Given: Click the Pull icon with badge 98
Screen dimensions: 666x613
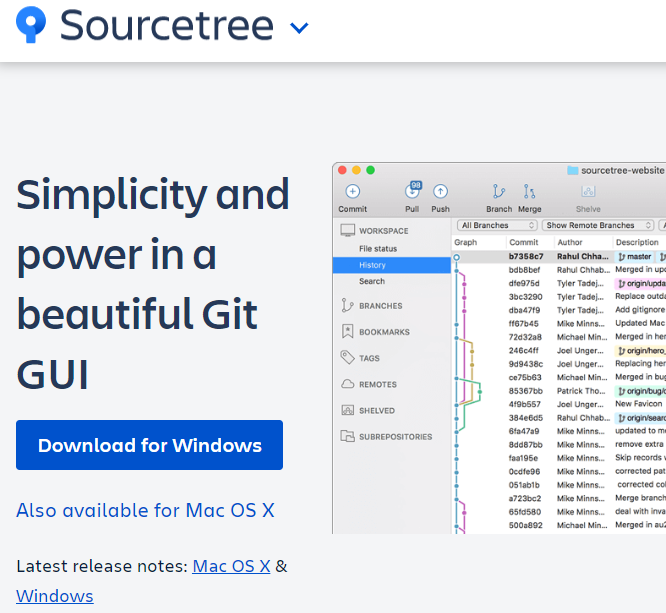Looking at the screenshot, I should click(x=412, y=190).
